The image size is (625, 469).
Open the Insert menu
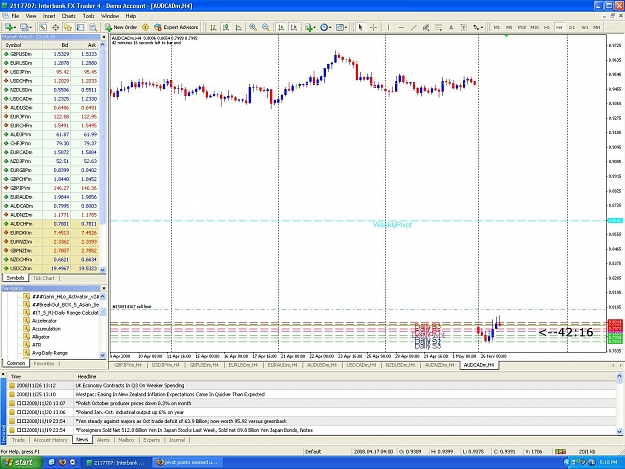(x=49, y=16)
